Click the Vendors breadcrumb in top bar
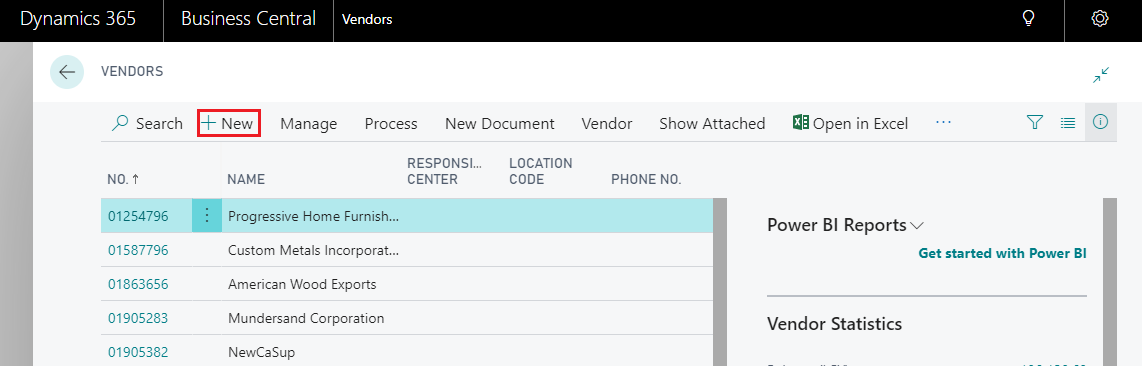 point(367,20)
